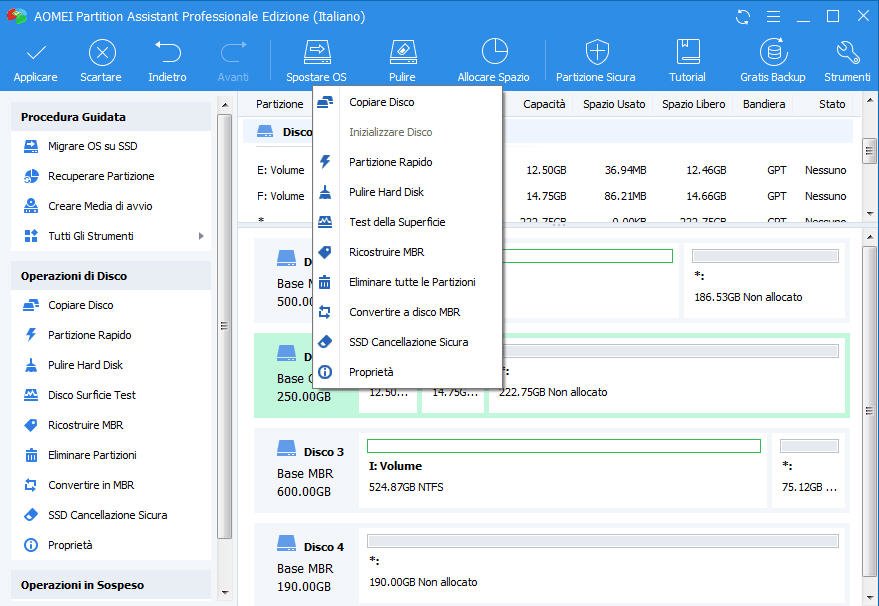
Task: Click the Bandiera column header
Action: pyautogui.click(x=764, y=104)
